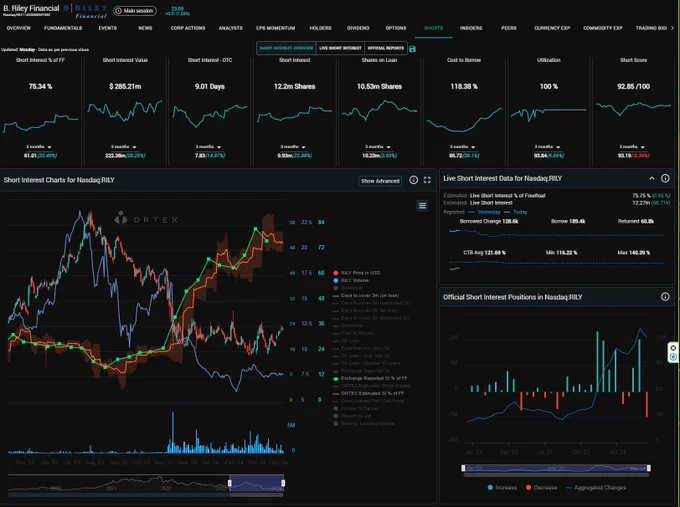Select Official Reports view button

(x=386, y=48)
